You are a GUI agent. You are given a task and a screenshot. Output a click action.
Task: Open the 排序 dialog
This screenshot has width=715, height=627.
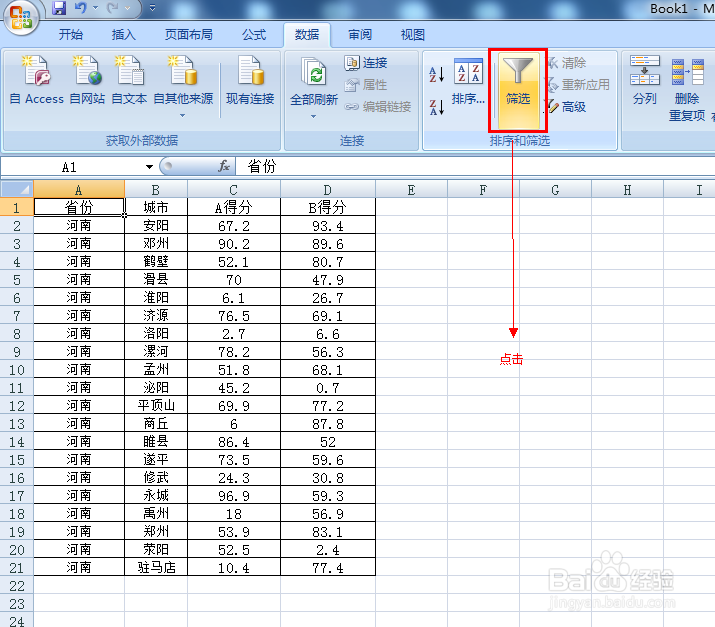click(468, 81)
